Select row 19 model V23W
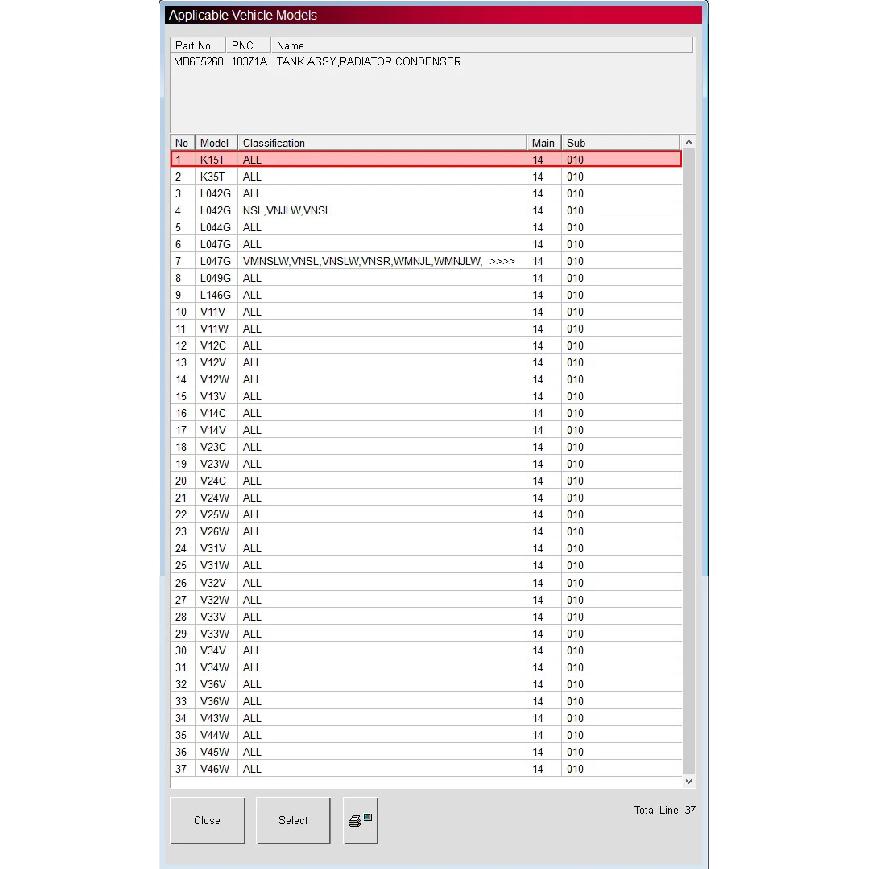Viewport: 869px width, 869px height. tap(426, 464)
